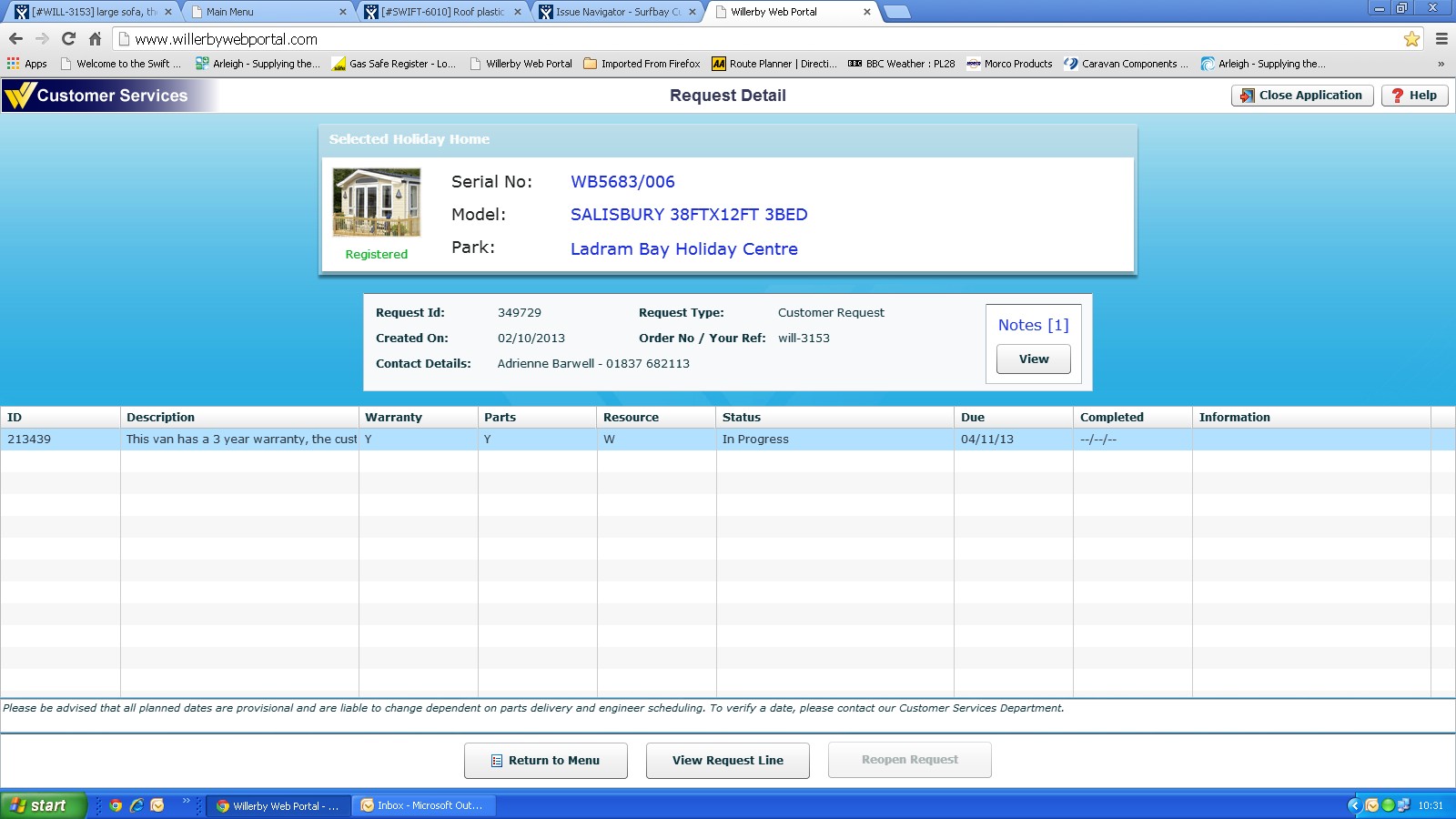
Task: Open the Help button
Action: 1414,96
